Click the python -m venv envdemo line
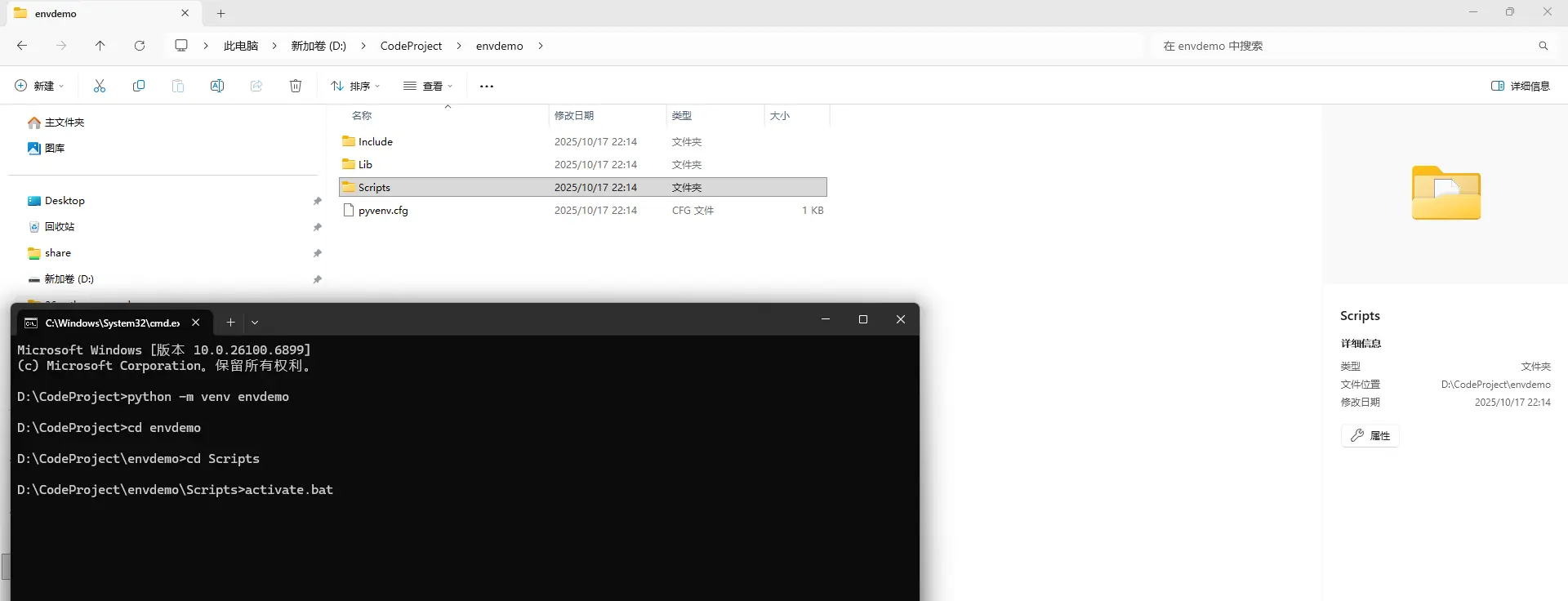Screen dimensions: 1568x601 click(x=153, y=397)
